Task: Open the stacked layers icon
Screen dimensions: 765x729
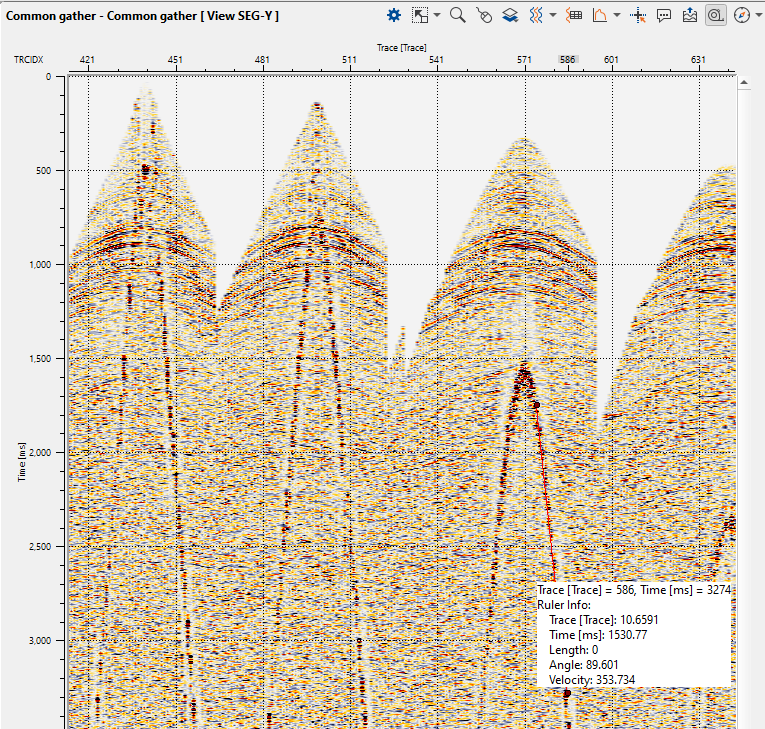Action: [510, 15]
